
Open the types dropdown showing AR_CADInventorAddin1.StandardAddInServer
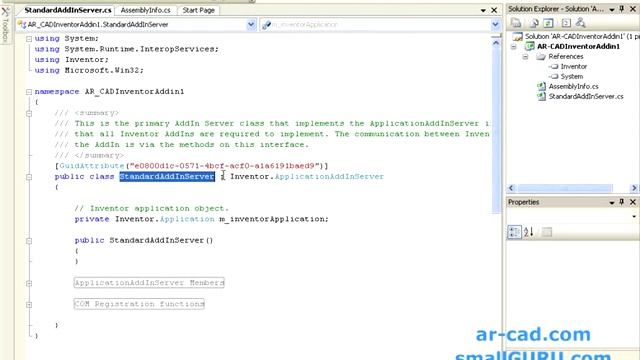click(251, 24)
